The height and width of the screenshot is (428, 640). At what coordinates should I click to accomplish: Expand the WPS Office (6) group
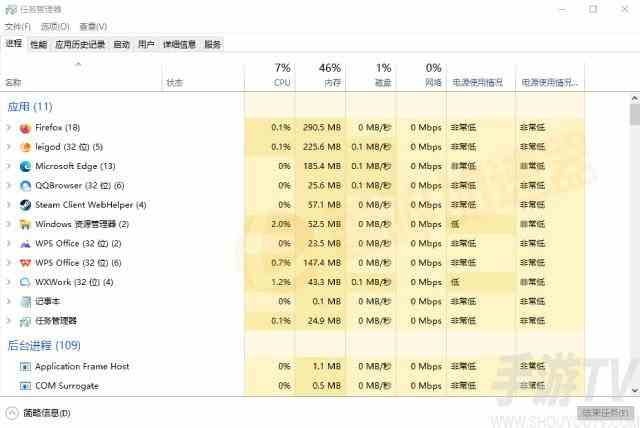(8, 263)
